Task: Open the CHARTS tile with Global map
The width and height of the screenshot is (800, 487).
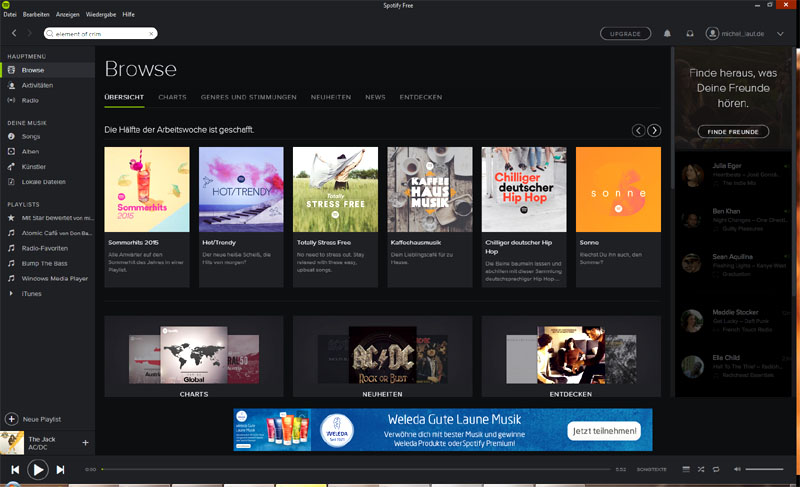Action: [194, 356]
